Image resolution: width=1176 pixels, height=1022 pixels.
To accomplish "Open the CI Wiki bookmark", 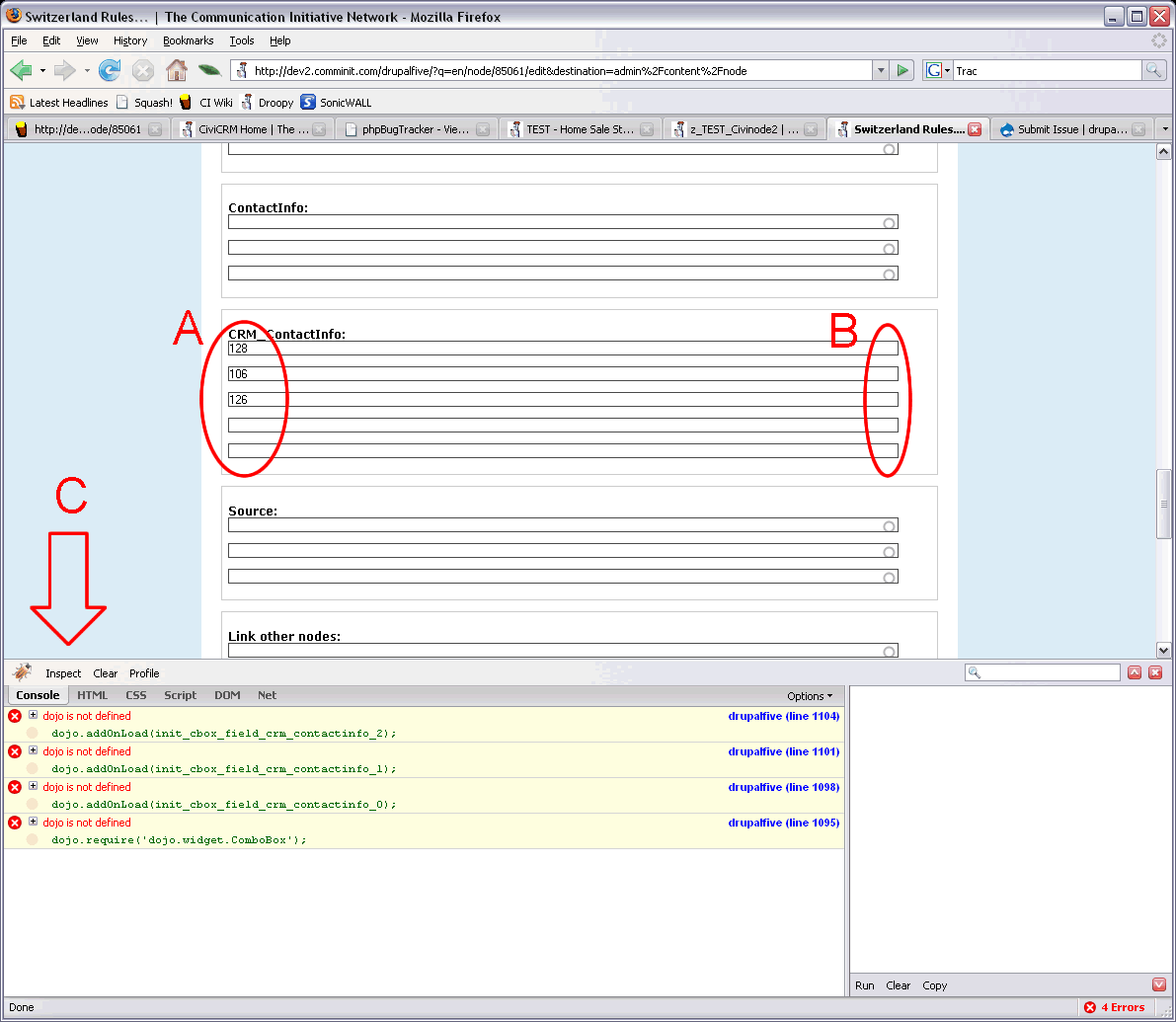I will tap(206, 103).
